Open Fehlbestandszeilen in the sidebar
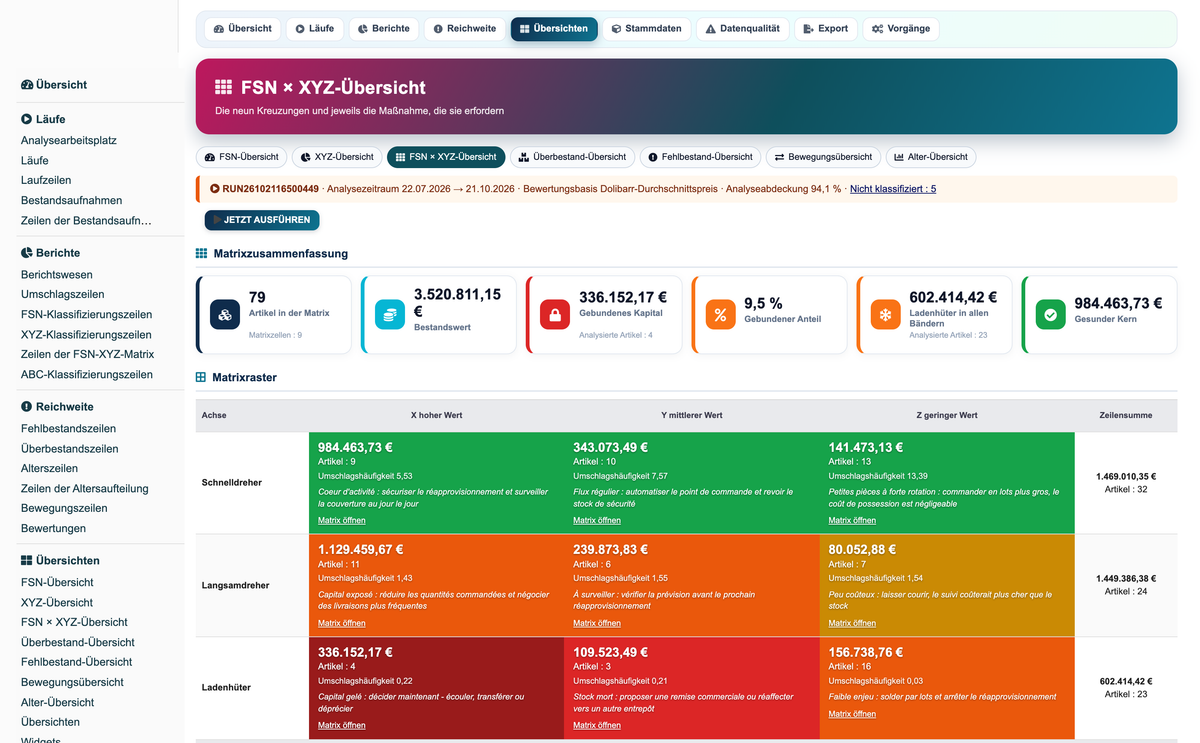This screenshot has height=743, width=1200. (69, 429)
